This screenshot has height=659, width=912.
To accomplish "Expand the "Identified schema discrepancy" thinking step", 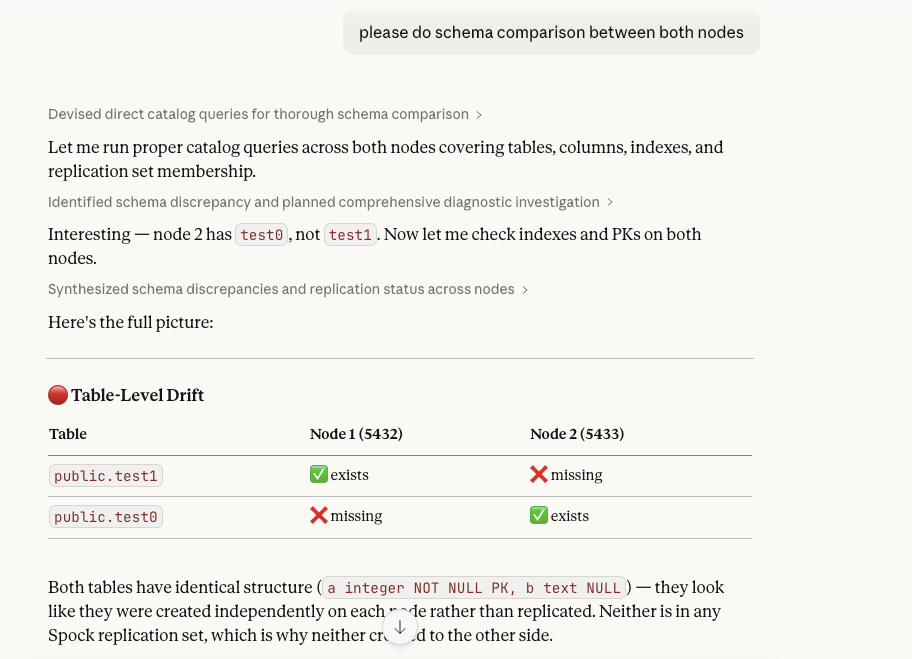I will [330, 202].
